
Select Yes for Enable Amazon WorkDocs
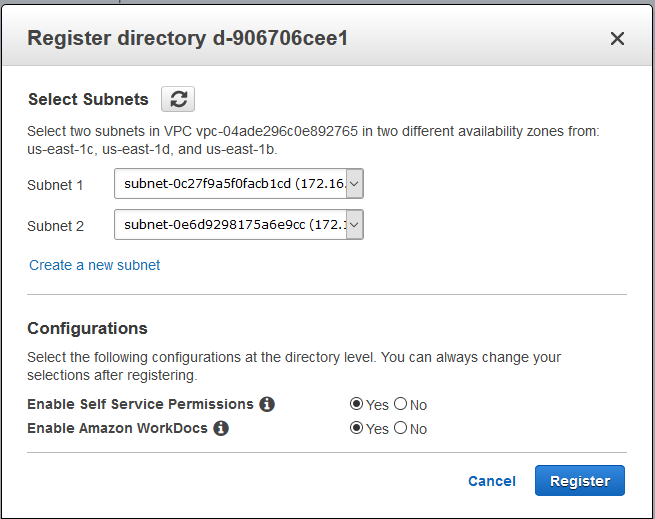coord(356,428)
